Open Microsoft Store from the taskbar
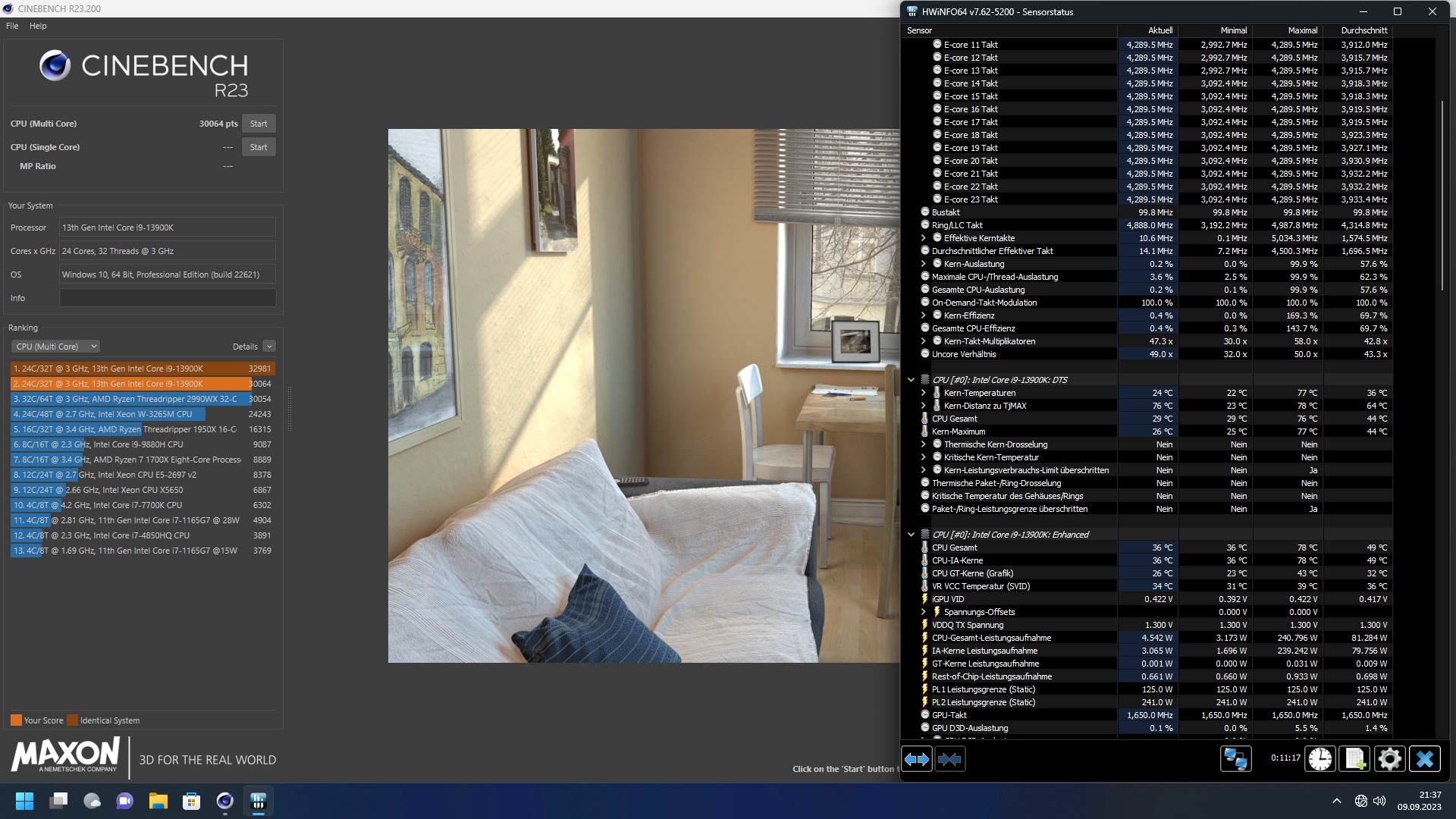This screenshot has height=819, width=1456. [x=191, y=801]
